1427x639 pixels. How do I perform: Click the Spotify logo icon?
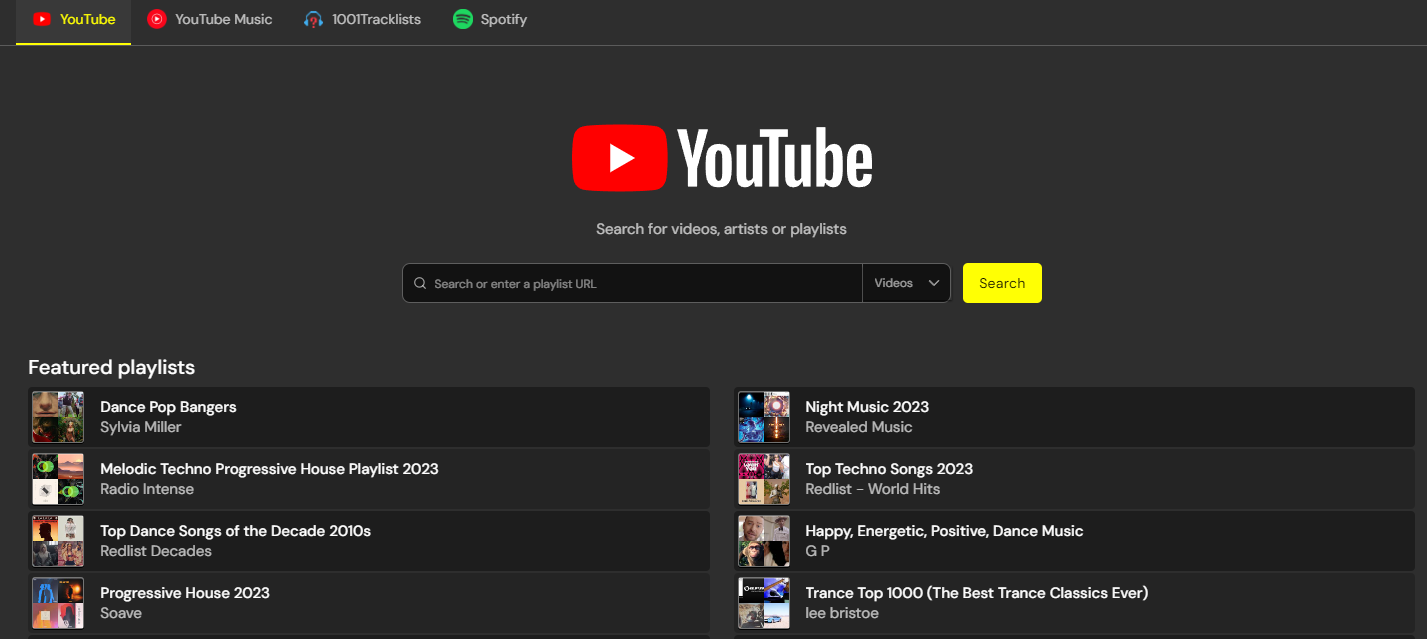[x=462, y=19]
